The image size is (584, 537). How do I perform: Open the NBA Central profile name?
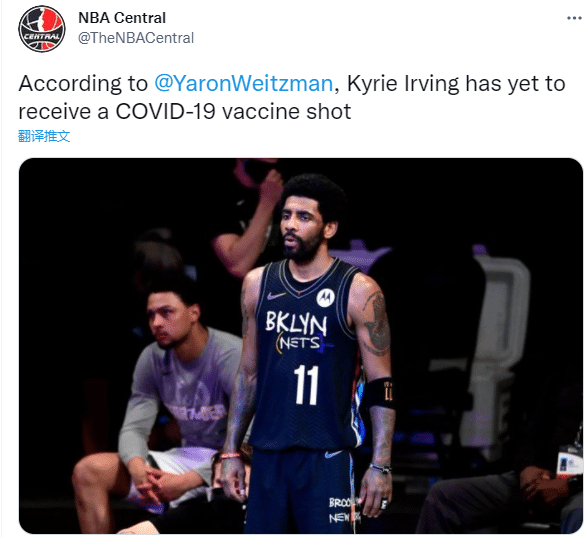coord(122,18)
